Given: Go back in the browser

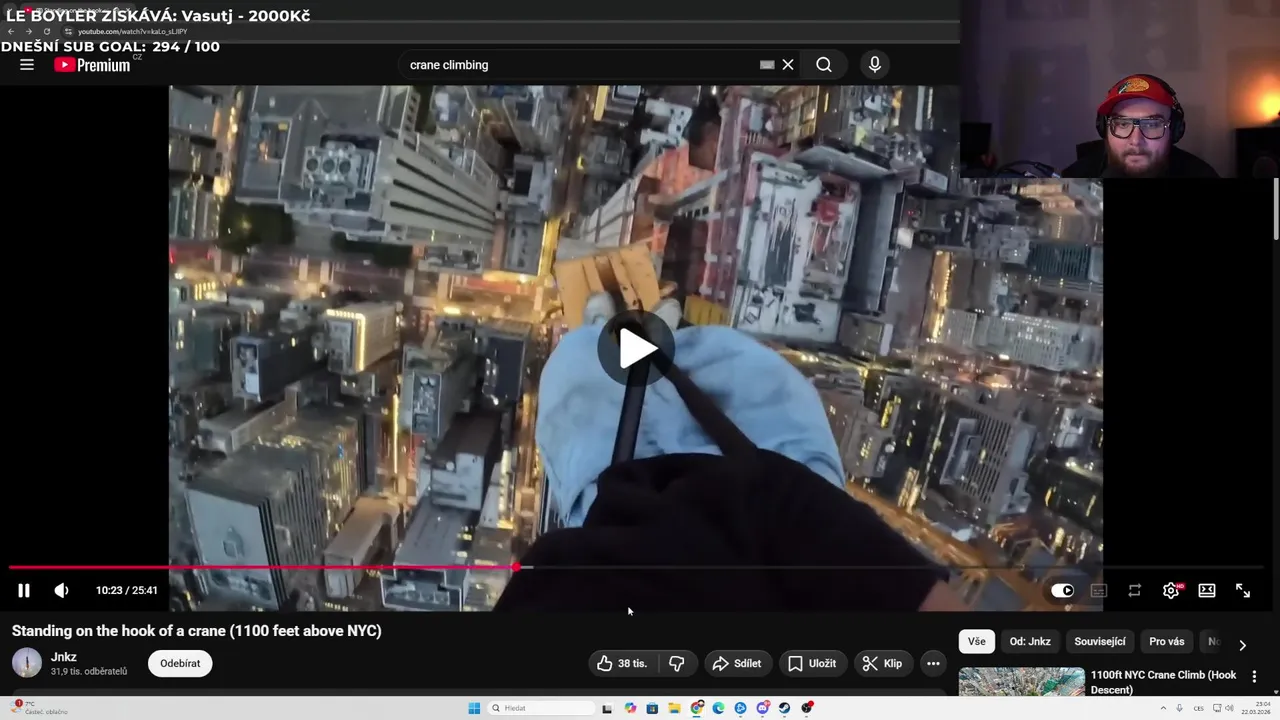Looking at the screenshot, I should coord(11,32).
